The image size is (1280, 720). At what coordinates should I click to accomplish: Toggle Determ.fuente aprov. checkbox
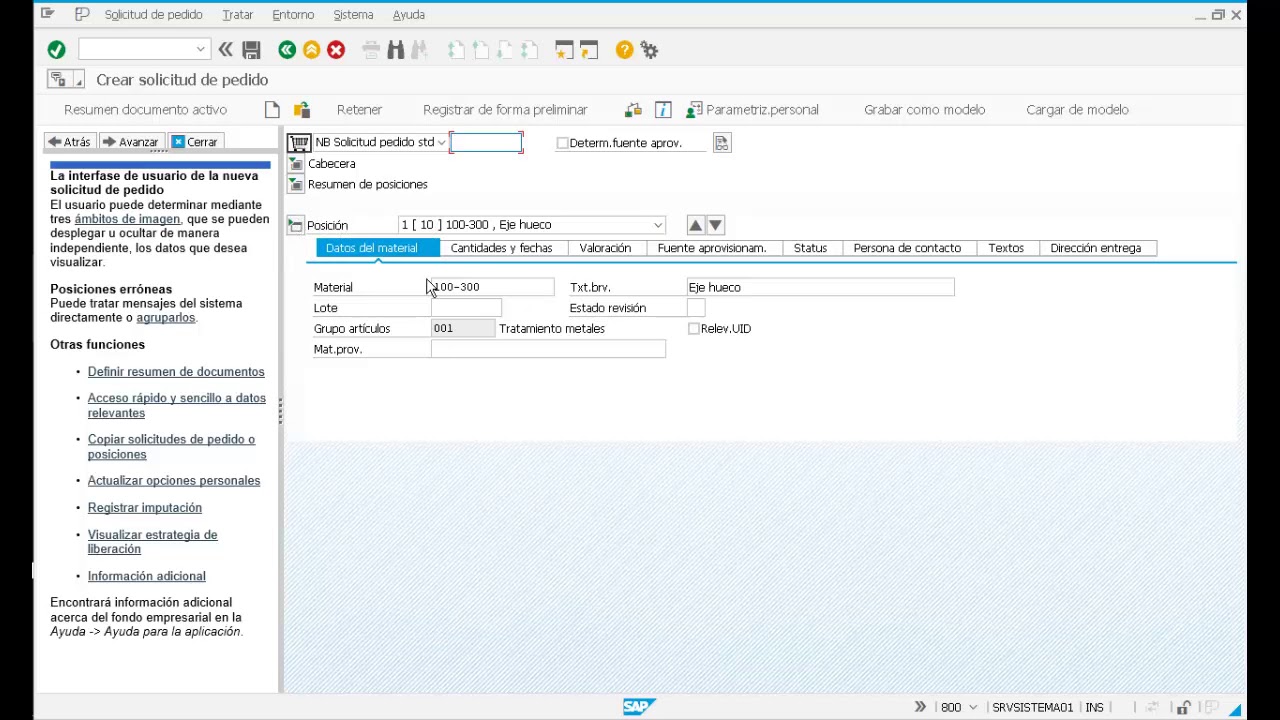click(562, 143)
